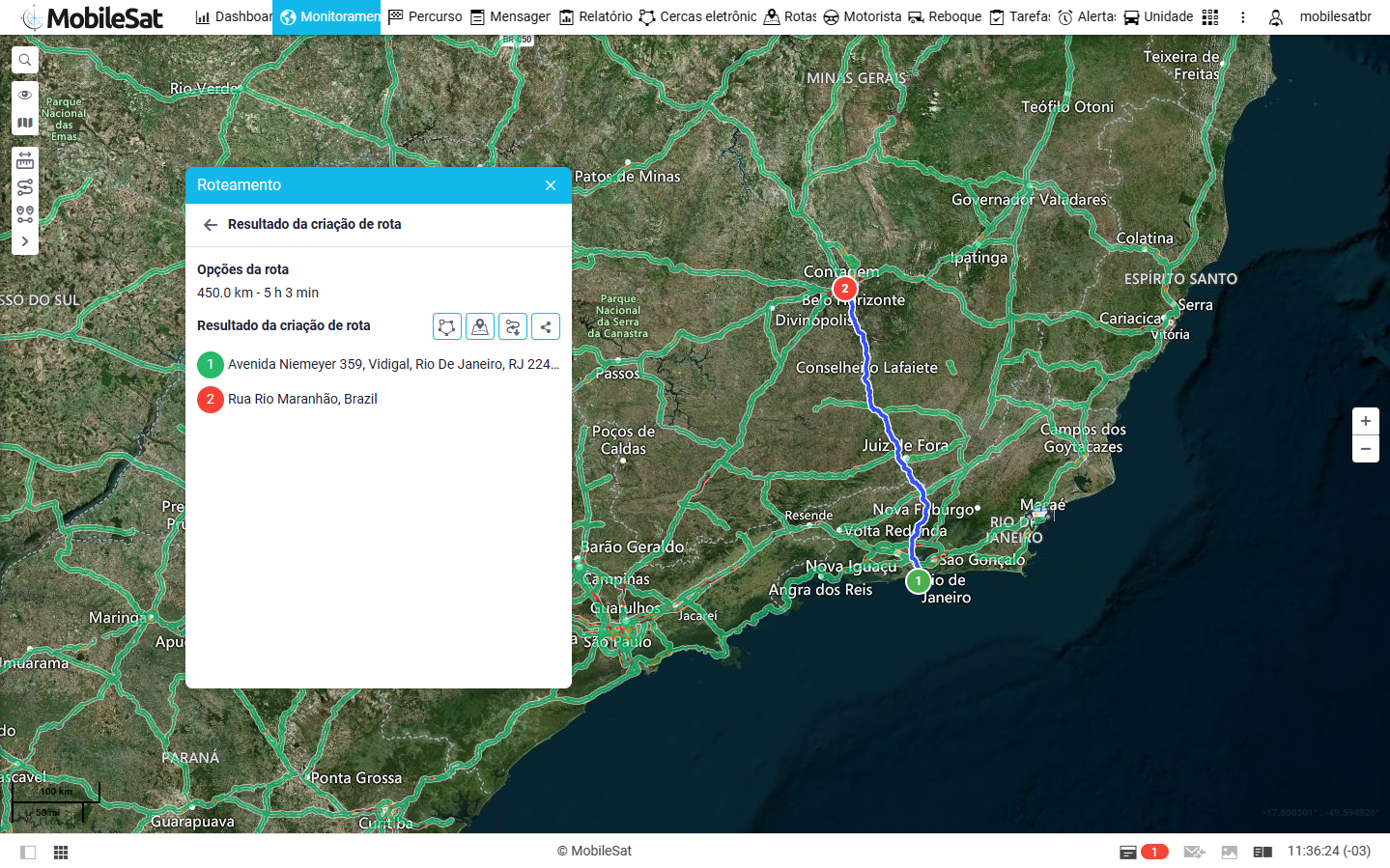Click the 11:36:24 (-03) clock
The width and height of the screenshot is (1390, 868).
coord(1329,851)
